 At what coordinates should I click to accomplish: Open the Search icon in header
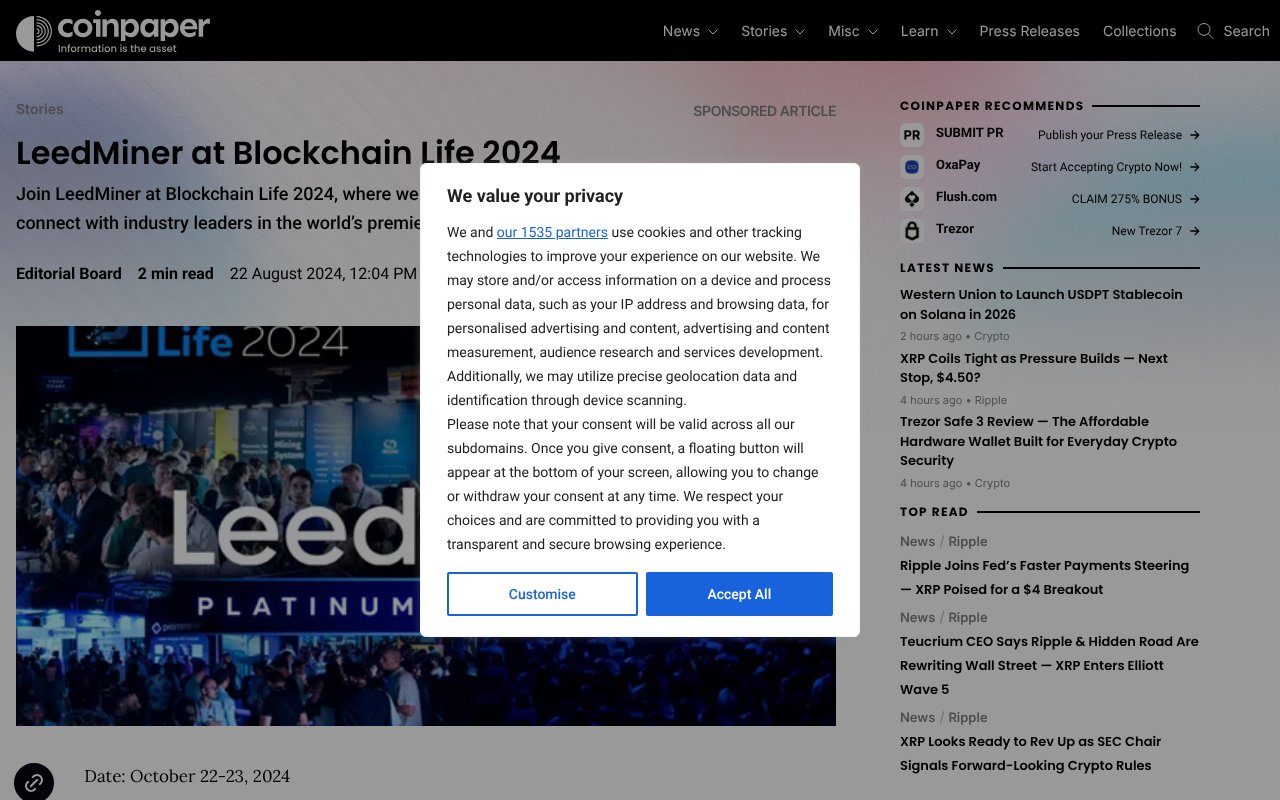click(x=1205, y=31)
